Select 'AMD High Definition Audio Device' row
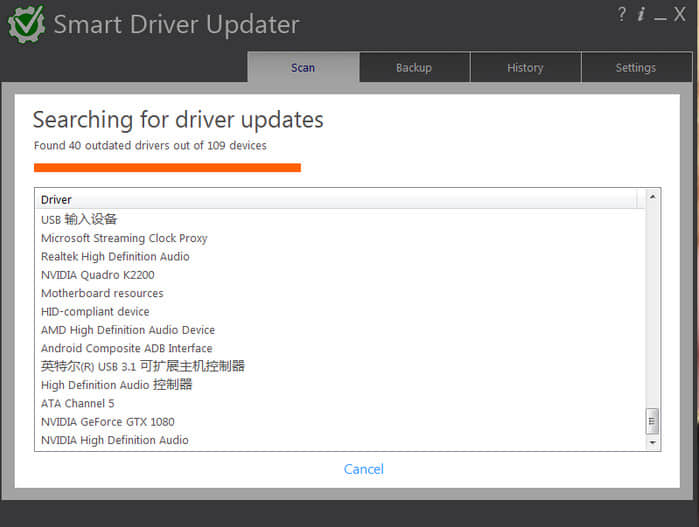Screen dimensions: 699x527 coord(340,330)
